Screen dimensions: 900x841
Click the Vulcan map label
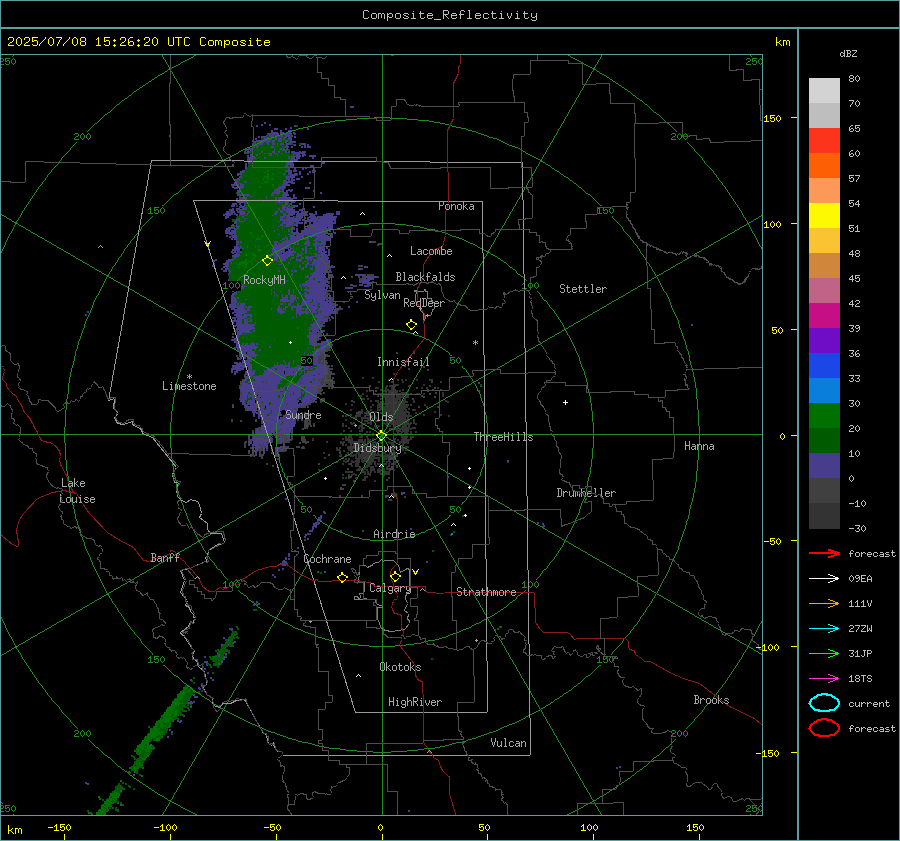(508, 743)
